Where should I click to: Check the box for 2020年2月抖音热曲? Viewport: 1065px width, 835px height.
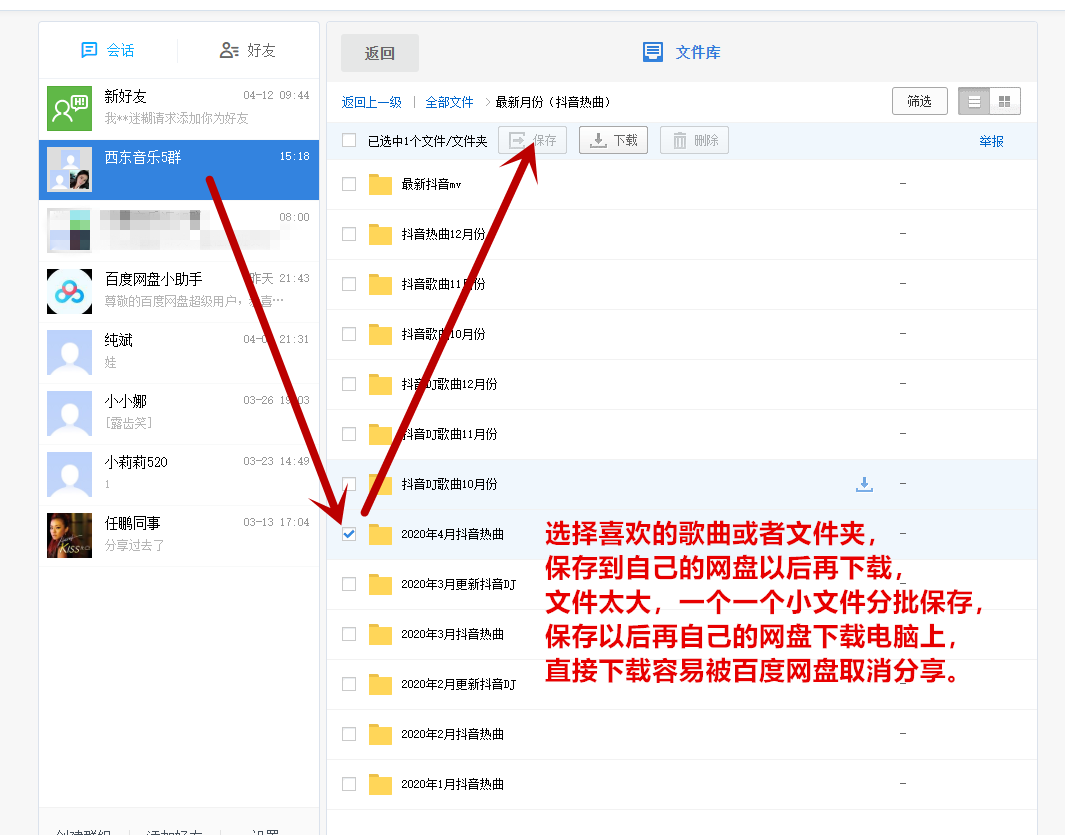click(x=349, y=734)
